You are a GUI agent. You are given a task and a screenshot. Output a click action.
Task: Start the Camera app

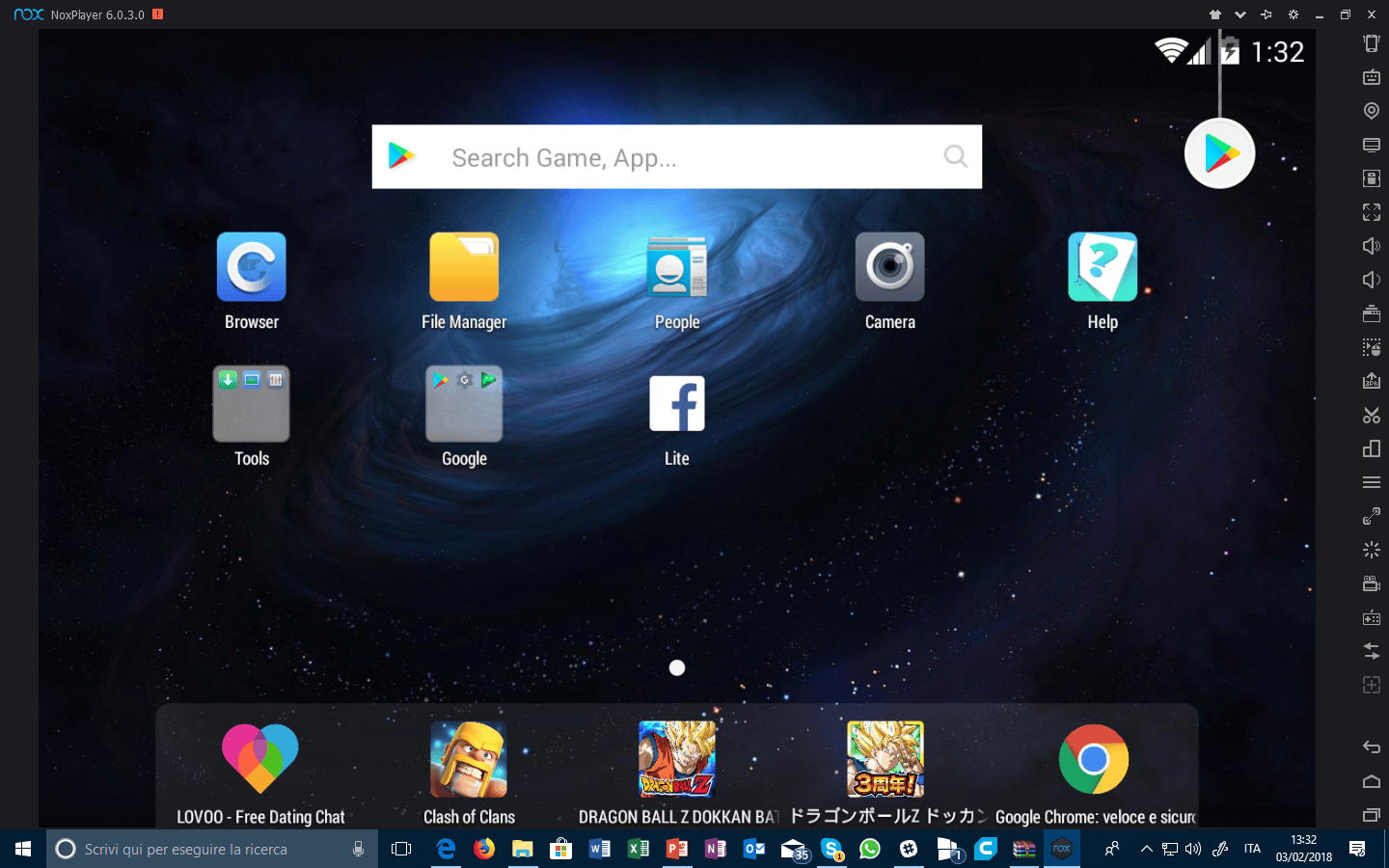coord(889,267)
